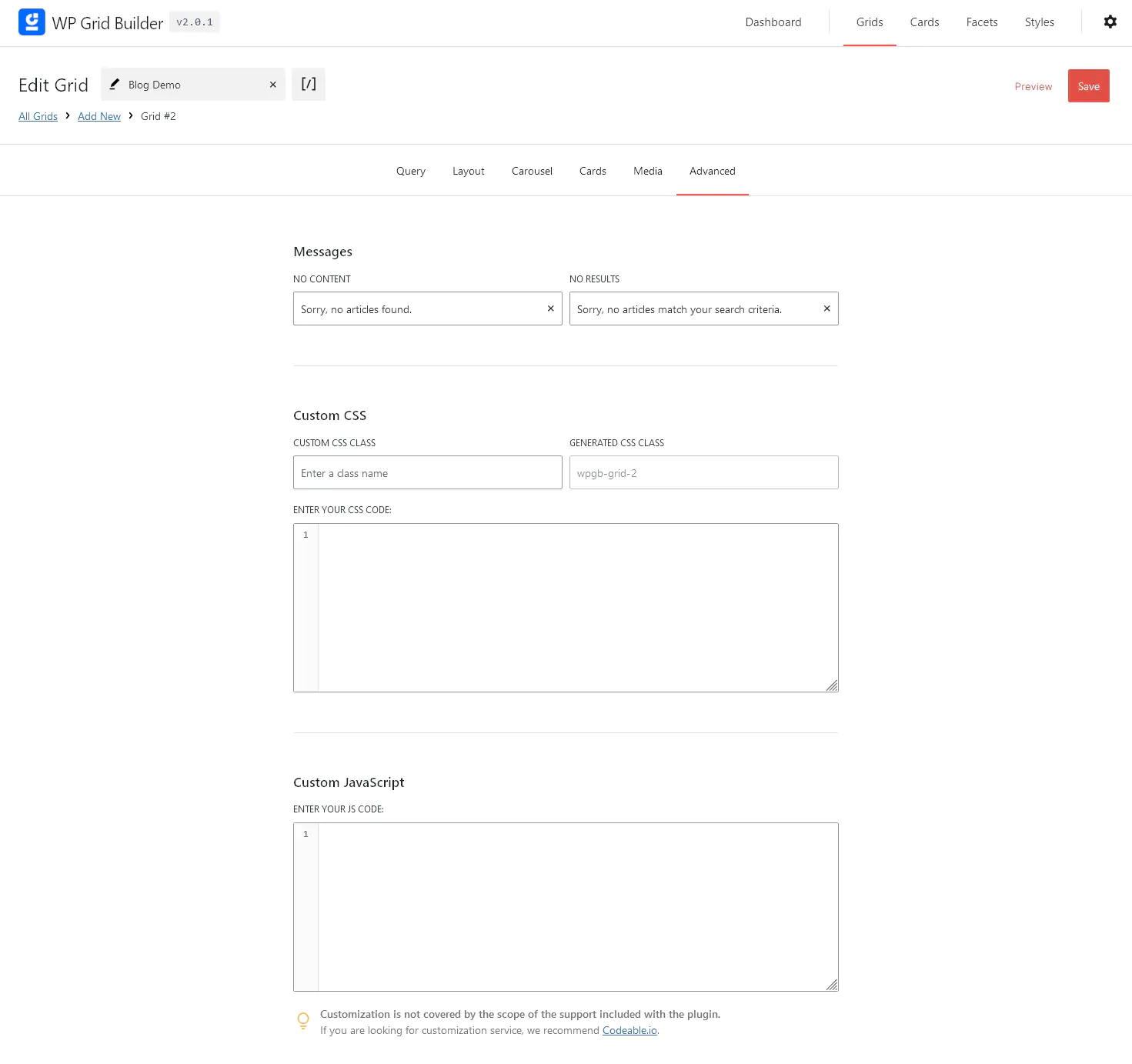Save the grid

(1088, 85)
